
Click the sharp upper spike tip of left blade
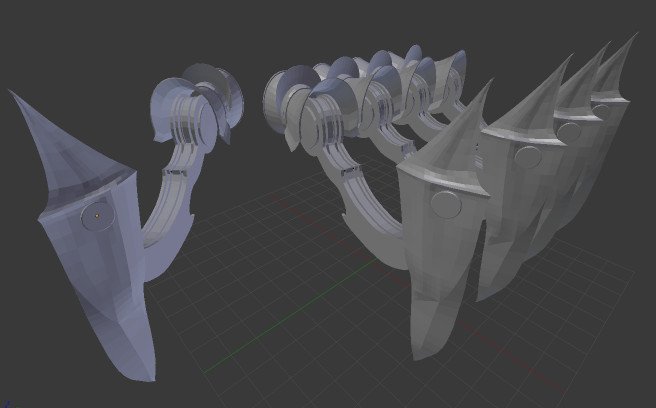11,93
